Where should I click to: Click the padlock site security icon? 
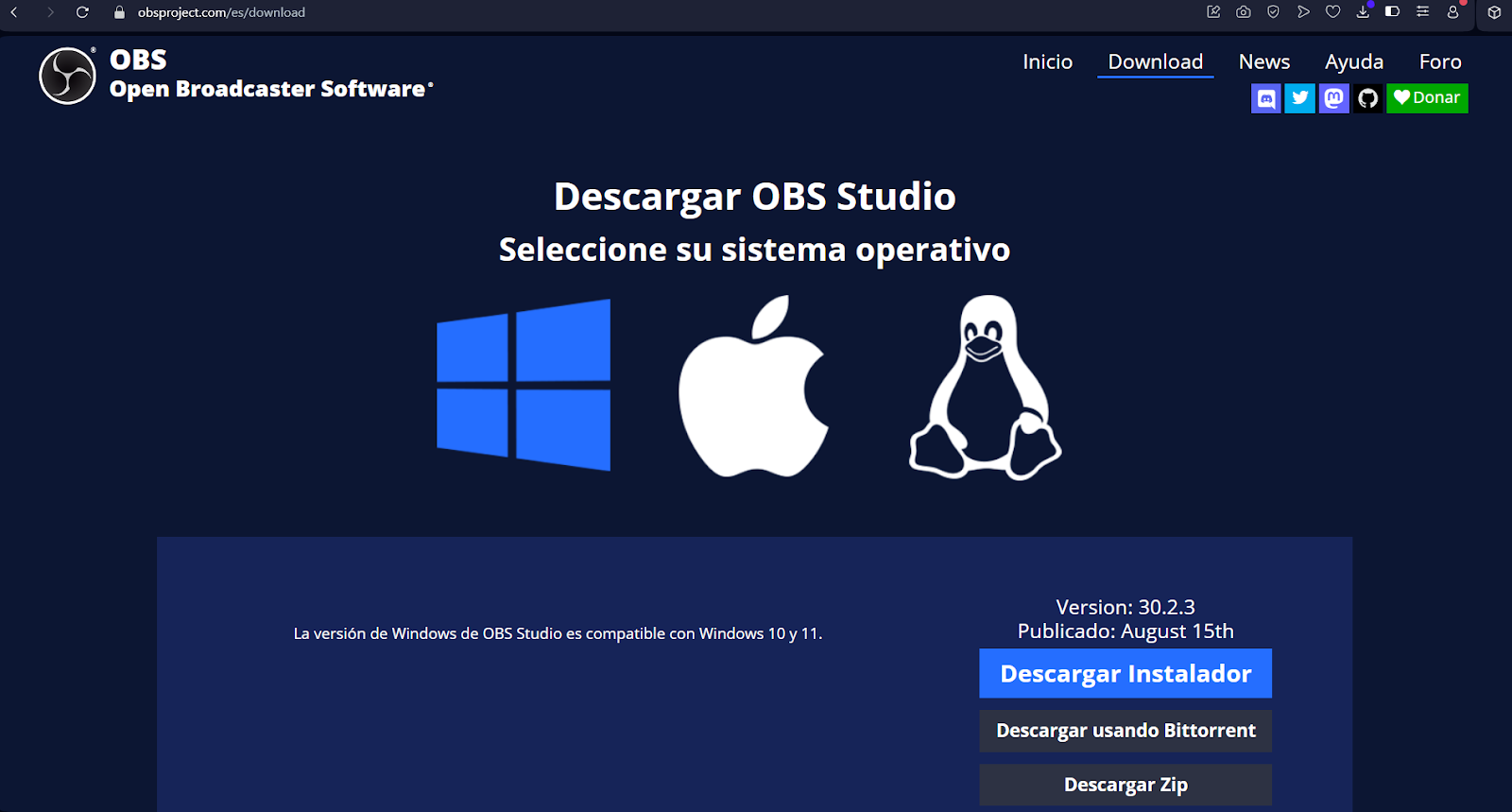coord(119,12)
